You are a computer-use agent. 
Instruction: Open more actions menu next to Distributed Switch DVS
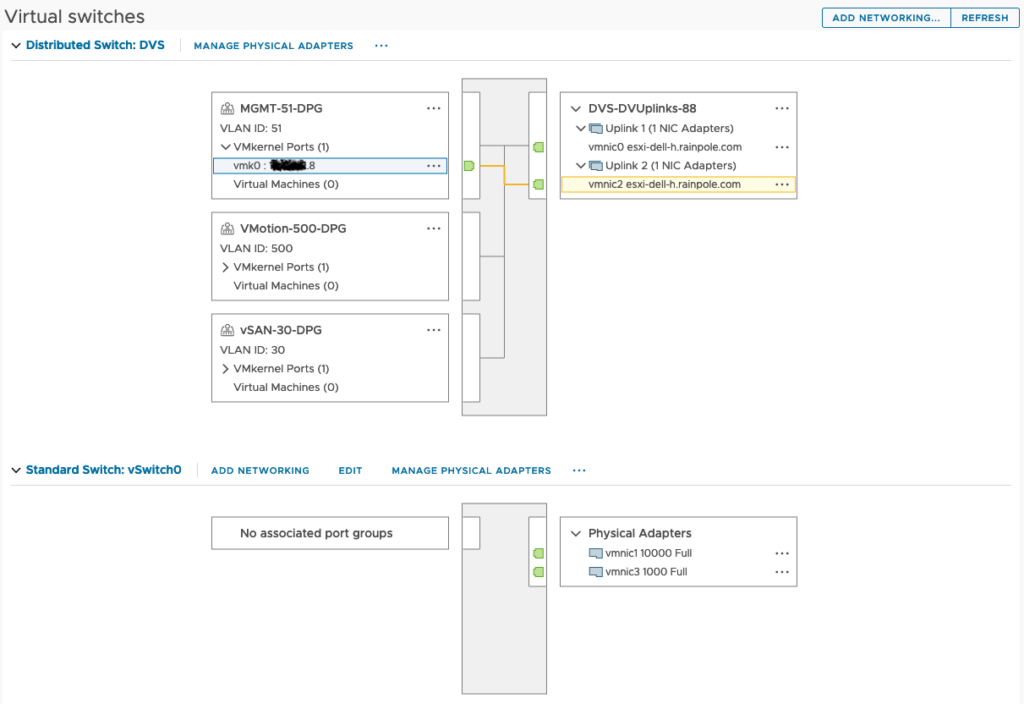pos(380,46)
